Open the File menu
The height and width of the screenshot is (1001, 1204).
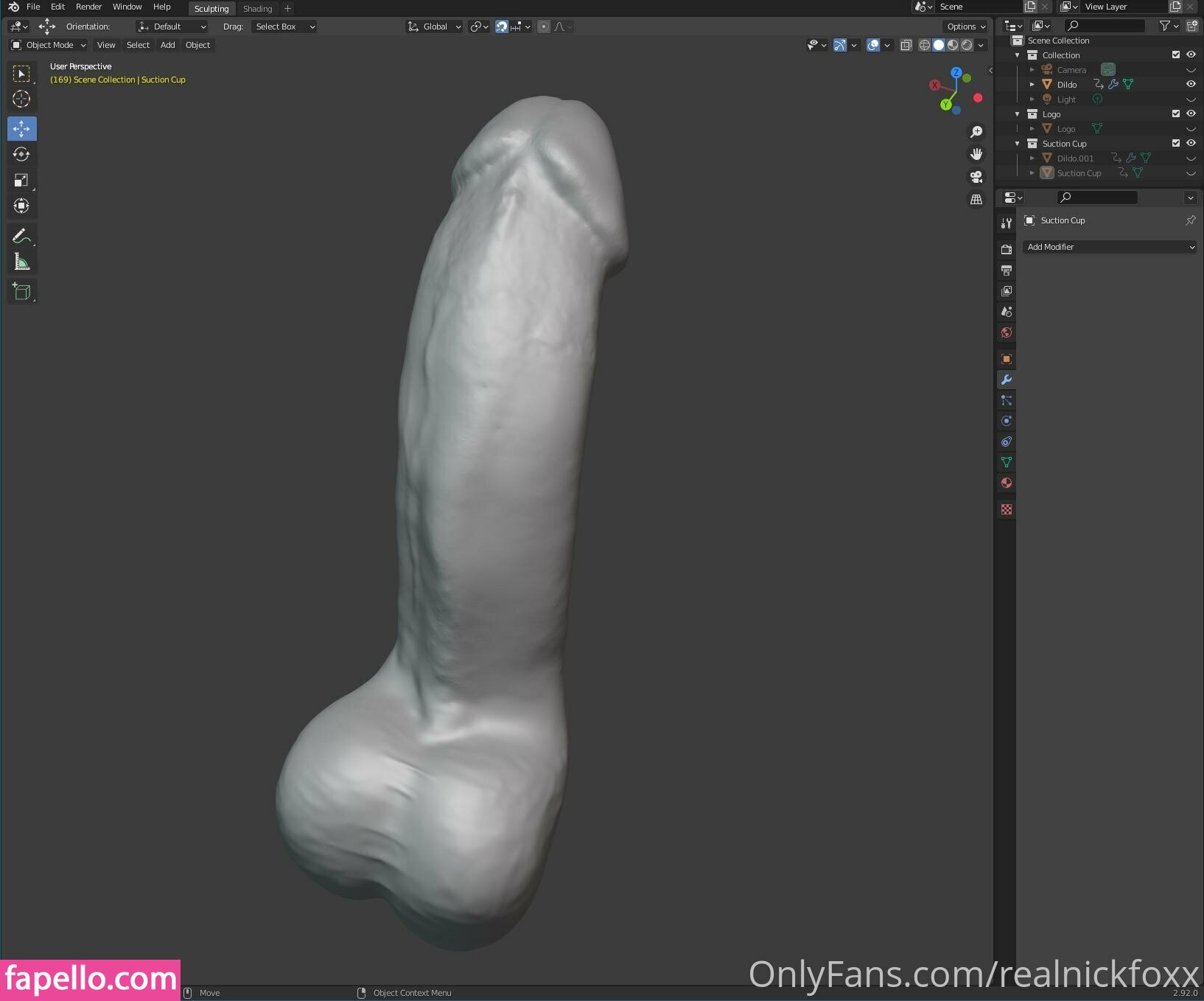click(x=33, y=7)
